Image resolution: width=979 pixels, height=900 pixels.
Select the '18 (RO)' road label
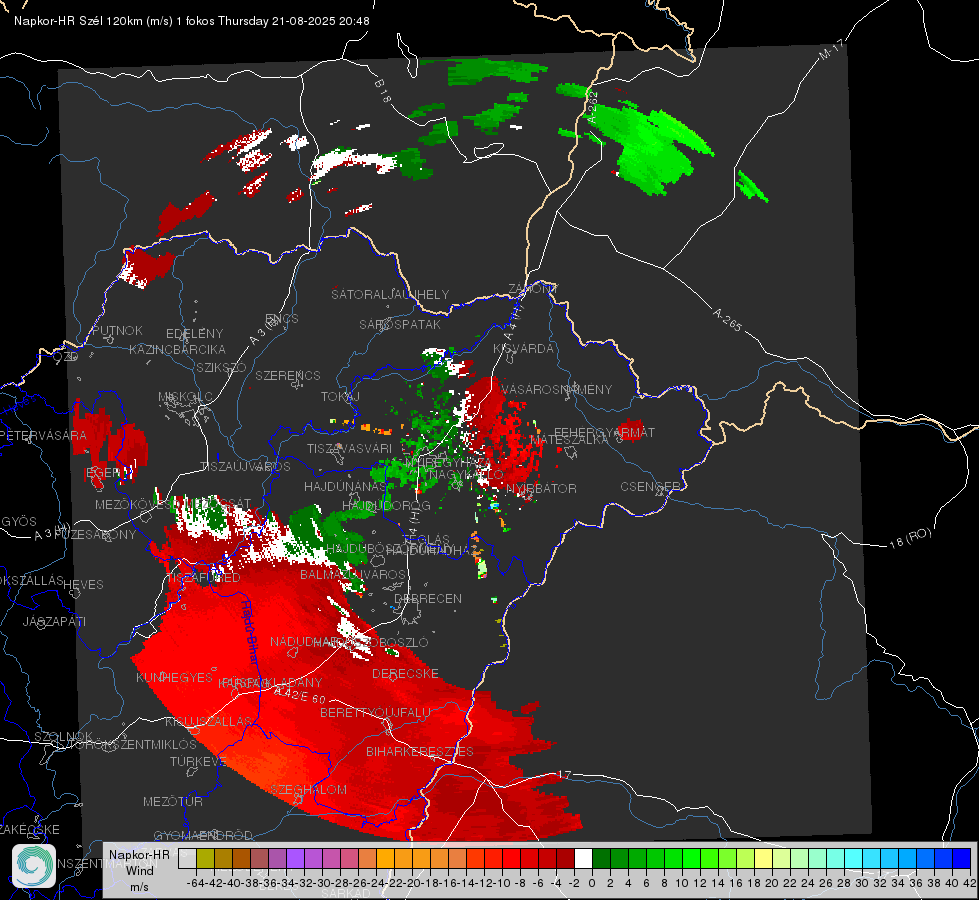(910, 538)
